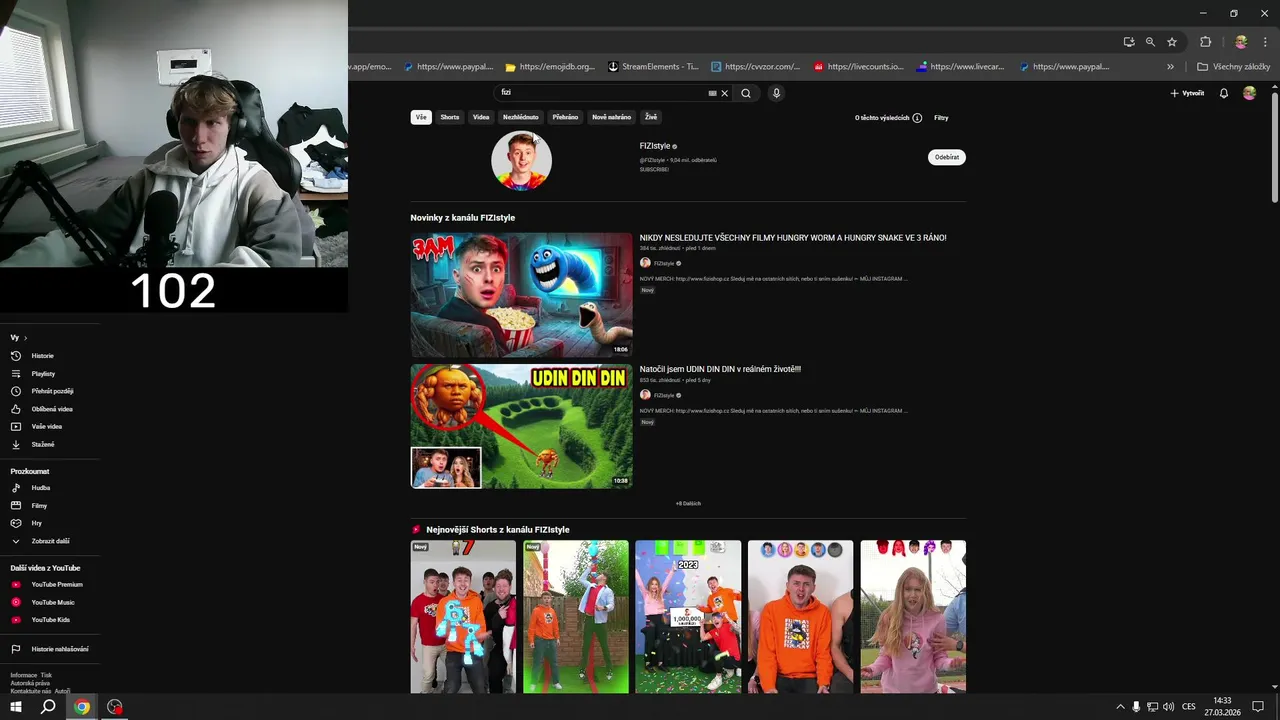Screen dimensions: 1280x720
Task: Open Chrome three-dot menu
Action: tap(1263, 42)
